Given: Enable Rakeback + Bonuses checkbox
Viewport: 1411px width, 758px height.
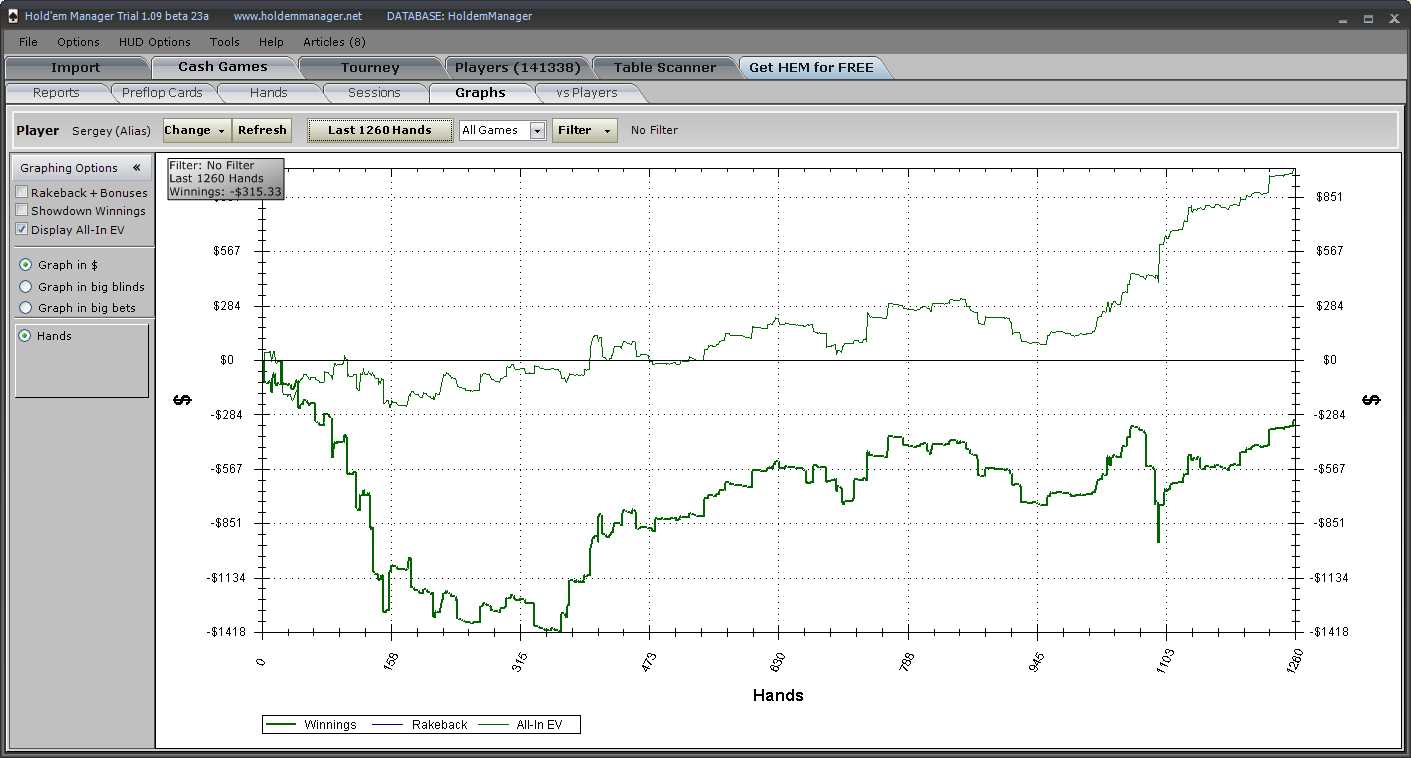Looking at the screenshot, I should 22,193.
